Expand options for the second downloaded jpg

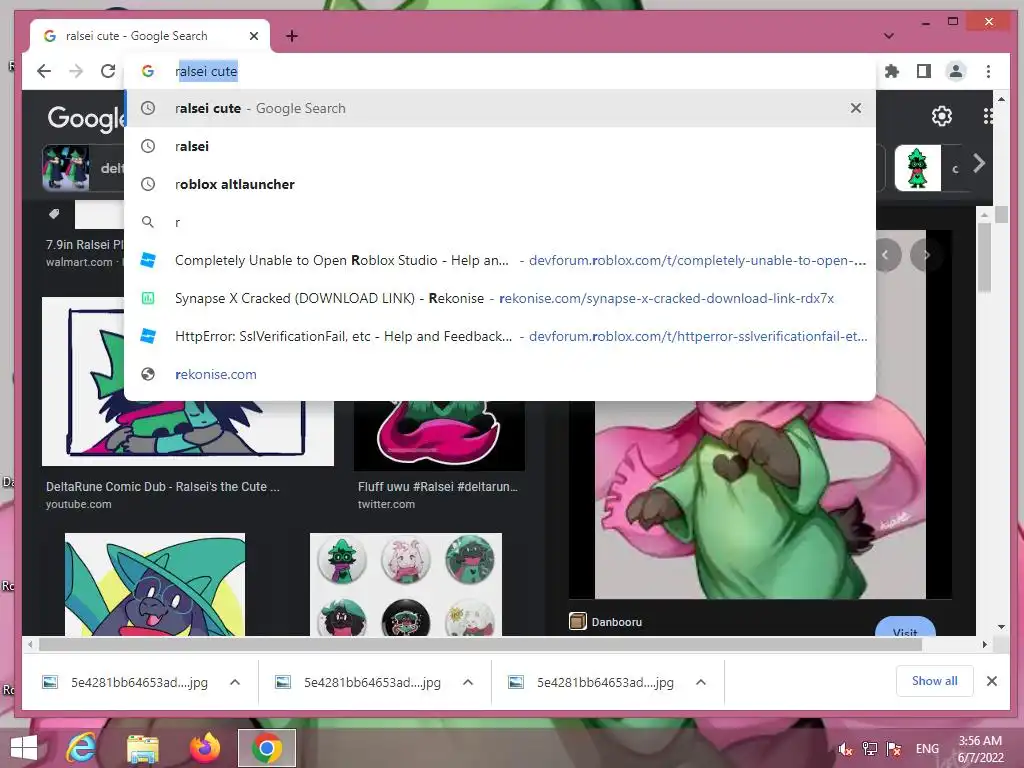[468, 682]
